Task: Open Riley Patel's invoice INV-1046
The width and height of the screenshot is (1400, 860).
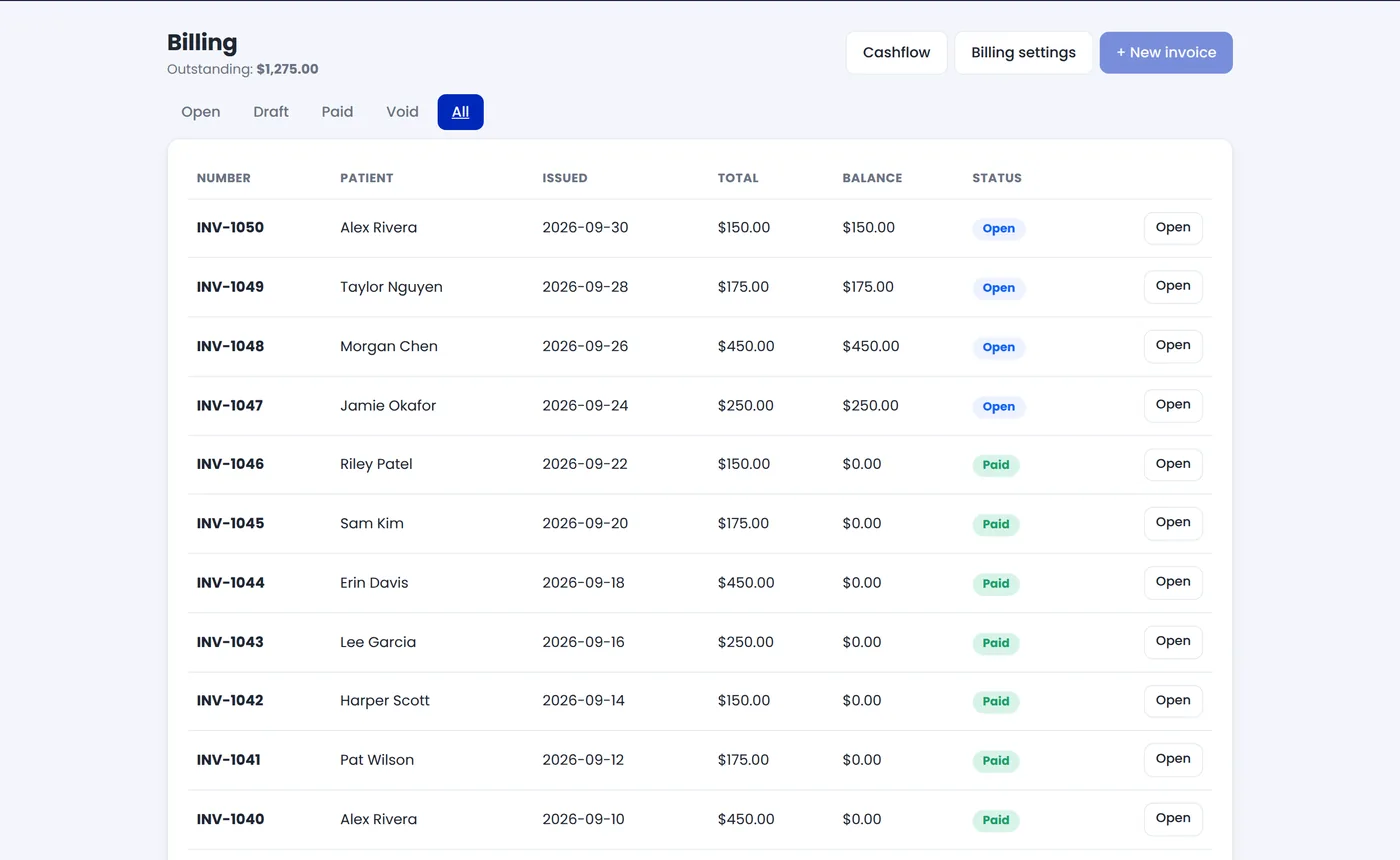Action: tap(1173, 464)
